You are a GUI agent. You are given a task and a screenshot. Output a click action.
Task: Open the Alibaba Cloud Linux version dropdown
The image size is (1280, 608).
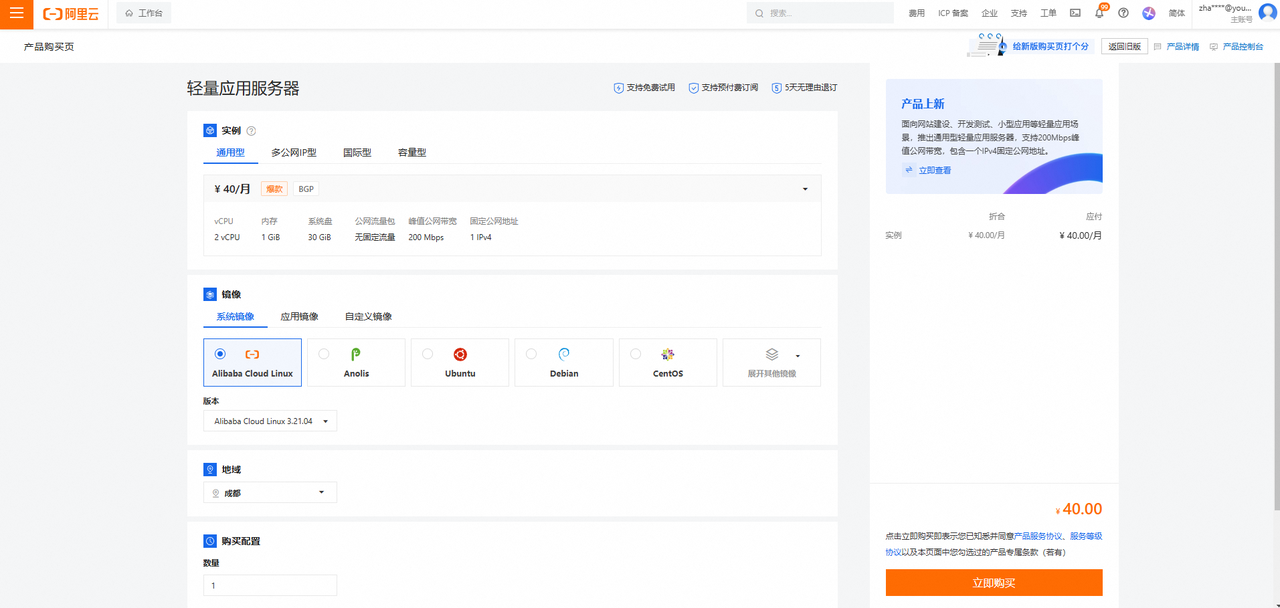tap(270, 421)
